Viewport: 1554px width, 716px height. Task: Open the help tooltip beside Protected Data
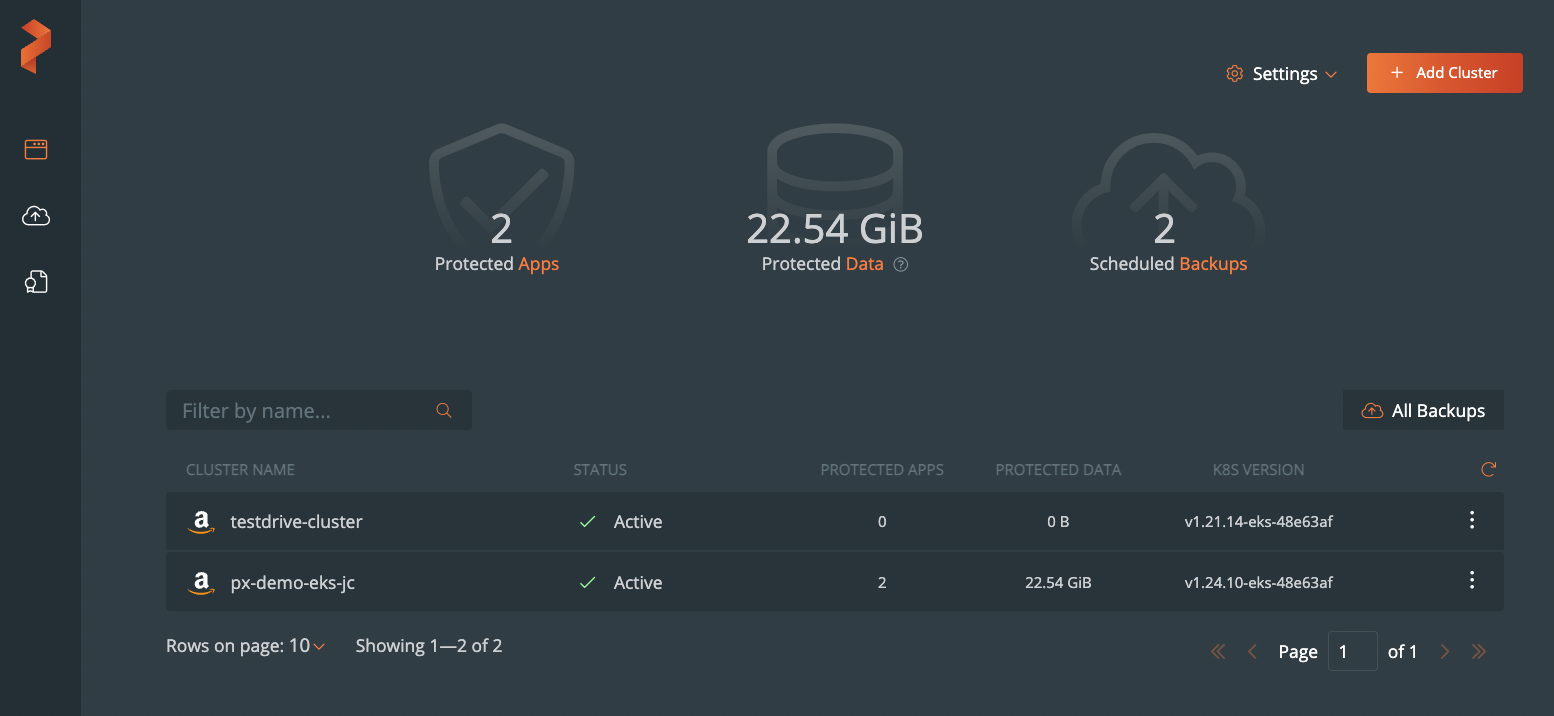point(901,264)
